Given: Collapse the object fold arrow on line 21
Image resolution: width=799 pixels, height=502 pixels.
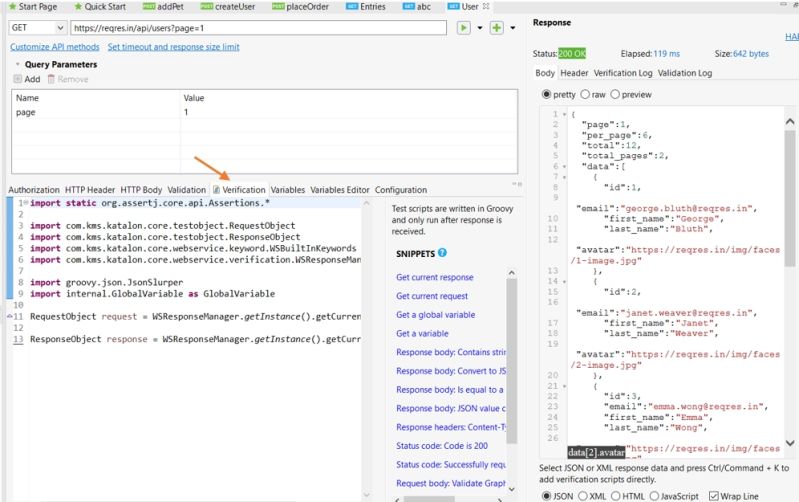Looking at the screenshot, I should [x=565, y=386].
